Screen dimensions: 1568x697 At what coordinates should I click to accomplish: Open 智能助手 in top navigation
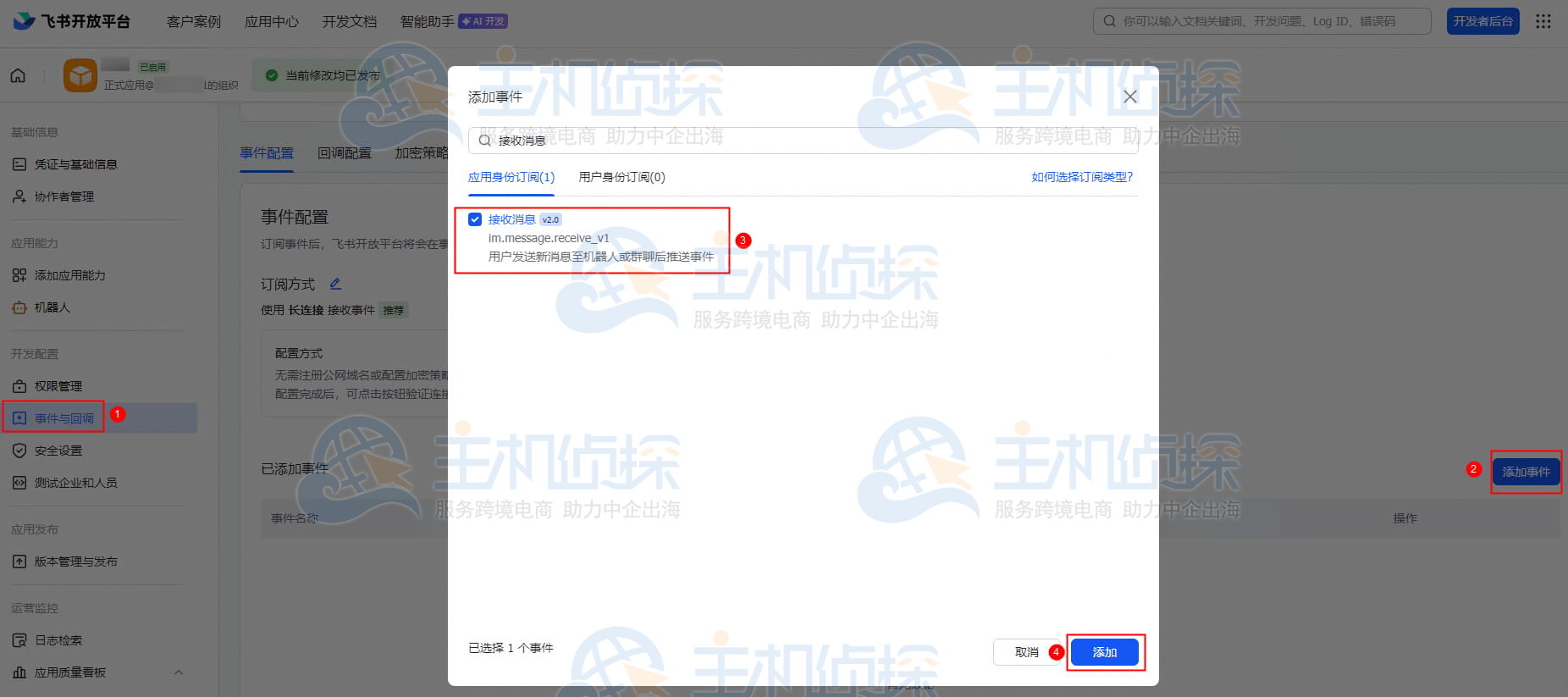(428, 21)
